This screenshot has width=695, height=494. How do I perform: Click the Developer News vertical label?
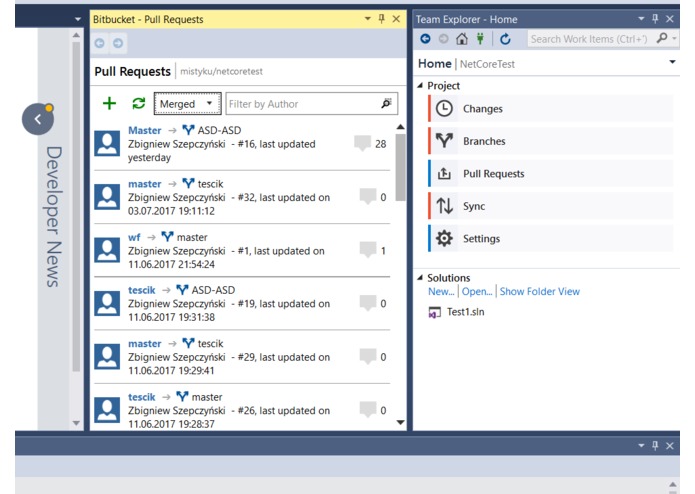click(53, 217)
